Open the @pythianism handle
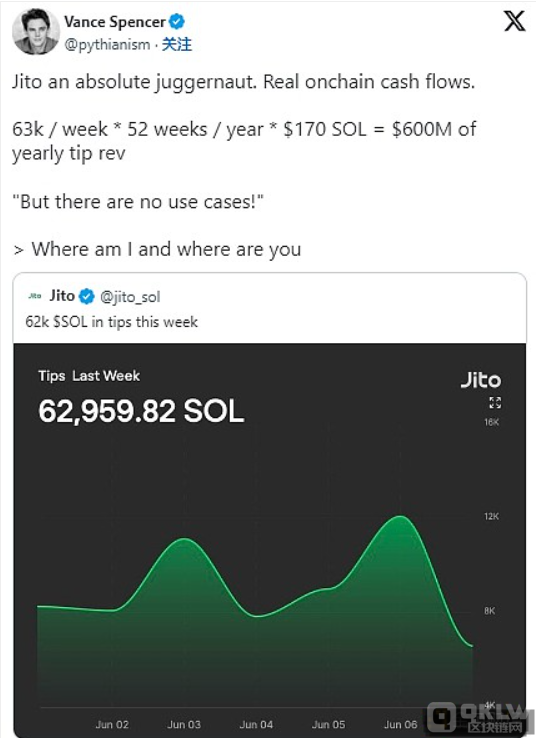536x738 pixels. pos(107,45)
